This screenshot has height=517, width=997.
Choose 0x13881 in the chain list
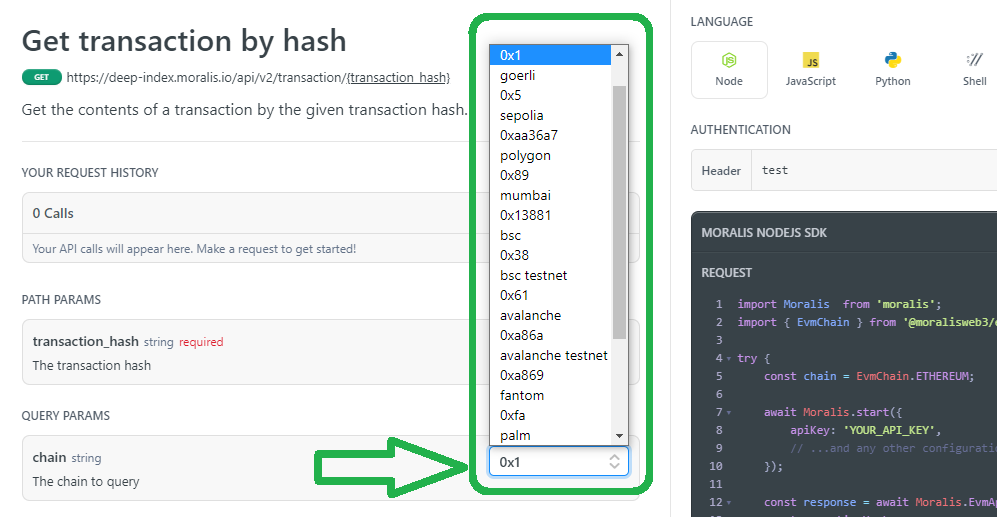coord(550,215)
